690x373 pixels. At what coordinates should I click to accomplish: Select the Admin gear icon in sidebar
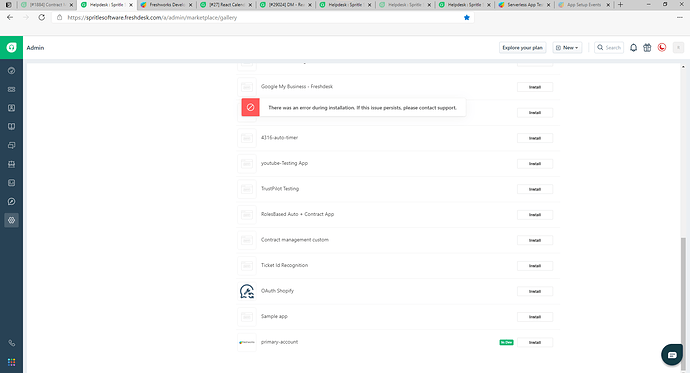coord(11,220)
